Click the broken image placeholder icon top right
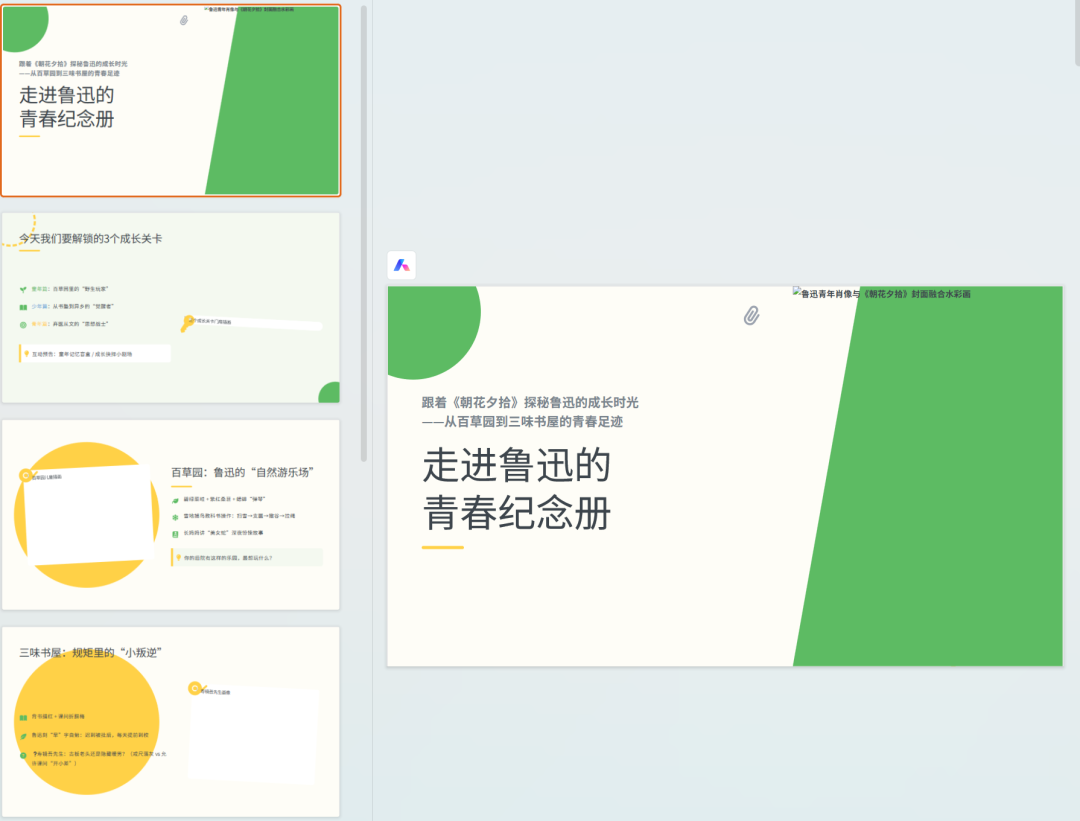1080x821 pixels. click(x=795, y=294)
